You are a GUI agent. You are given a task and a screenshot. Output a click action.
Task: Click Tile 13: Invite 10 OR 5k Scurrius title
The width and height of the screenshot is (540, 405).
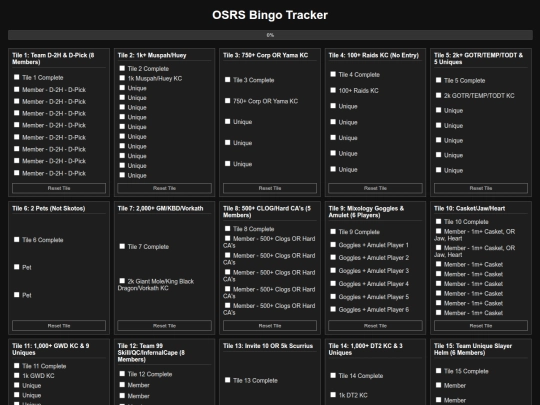coord(268,346)
